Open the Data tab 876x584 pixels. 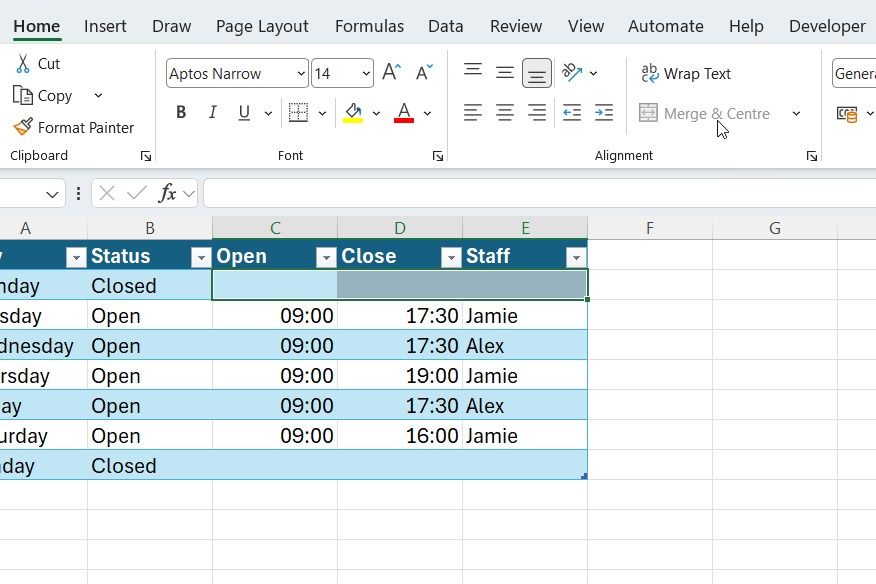(x=445, y=26)
